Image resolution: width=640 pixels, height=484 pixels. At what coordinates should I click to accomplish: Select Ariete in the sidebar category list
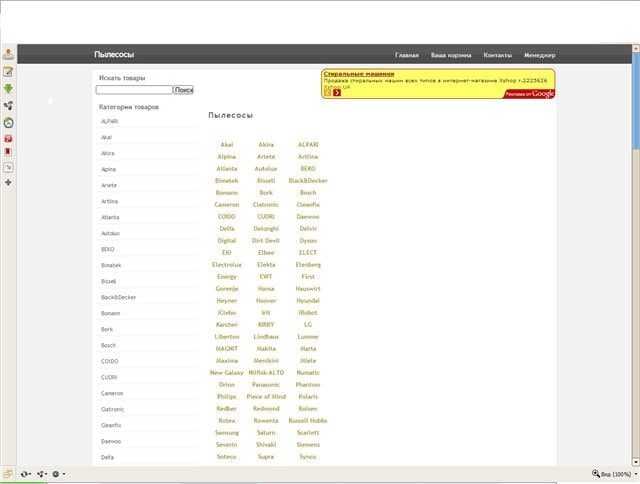point(109,185)
